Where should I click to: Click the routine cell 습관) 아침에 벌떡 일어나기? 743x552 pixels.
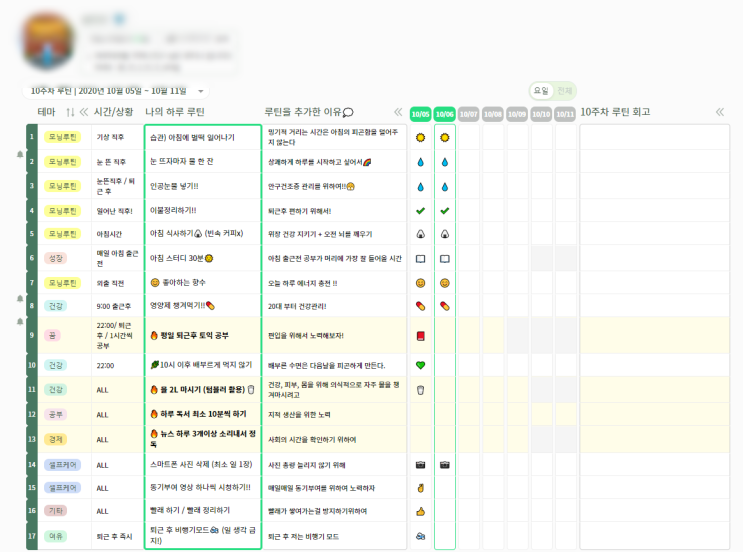(x=203, y=137)
